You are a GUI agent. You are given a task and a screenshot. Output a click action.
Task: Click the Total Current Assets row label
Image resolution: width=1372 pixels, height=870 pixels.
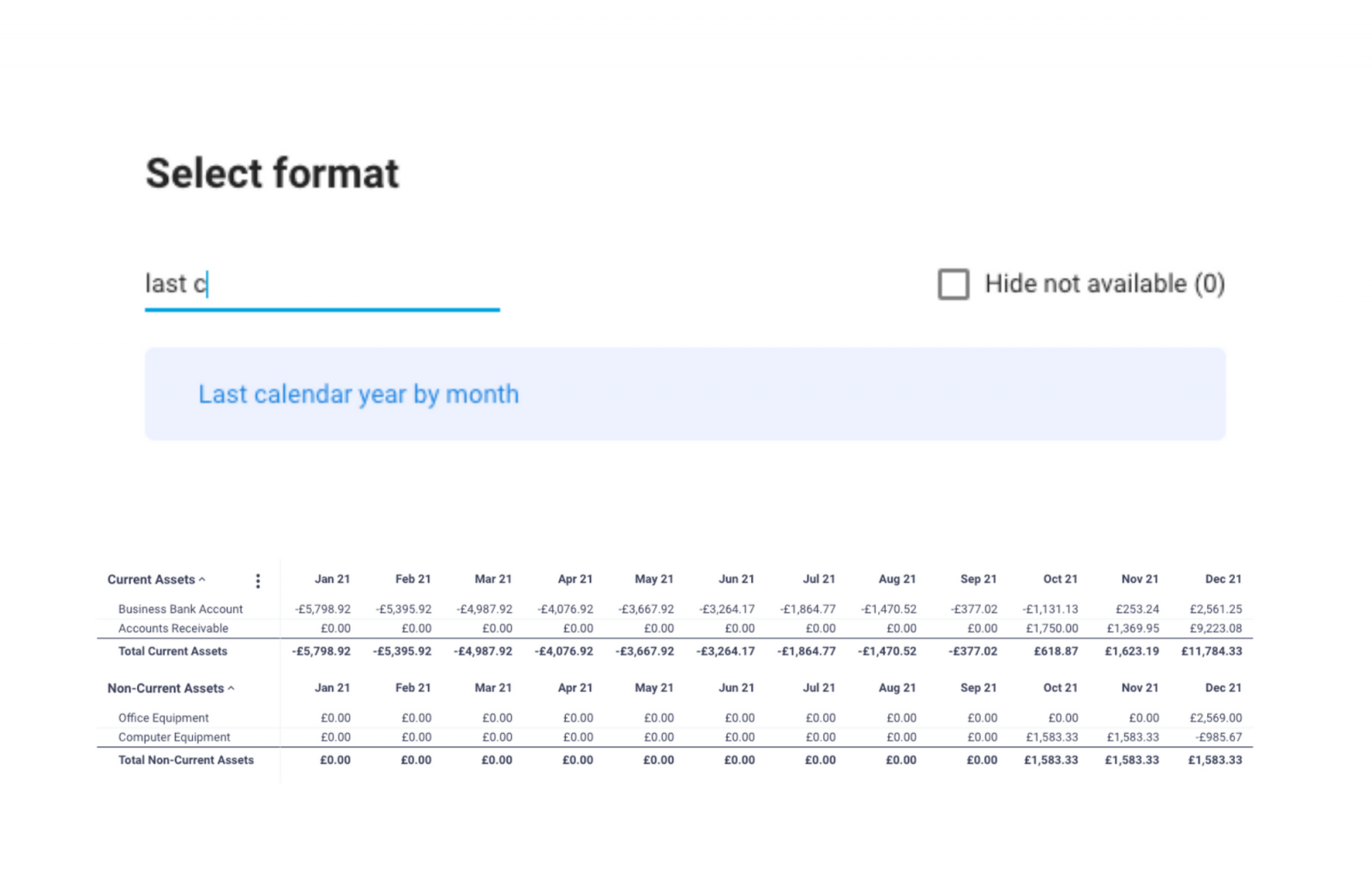[172, 651]
